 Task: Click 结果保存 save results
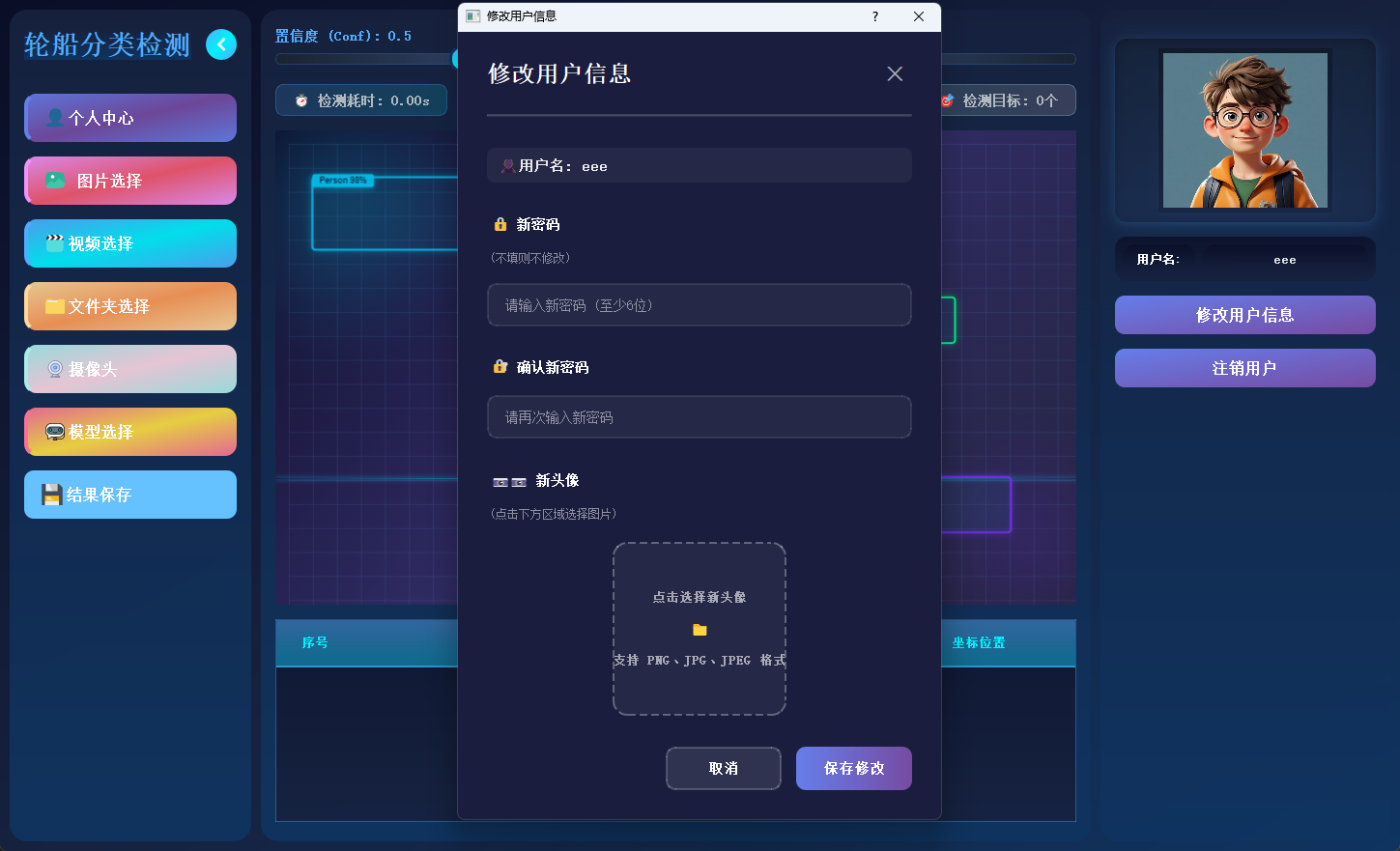click(130, 495)
